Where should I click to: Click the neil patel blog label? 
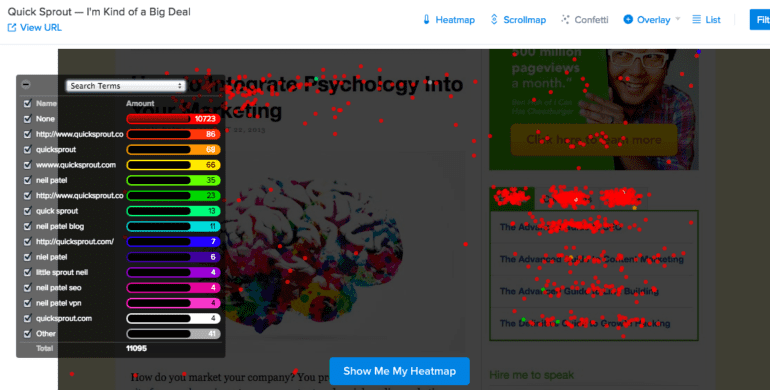point(60,226)
